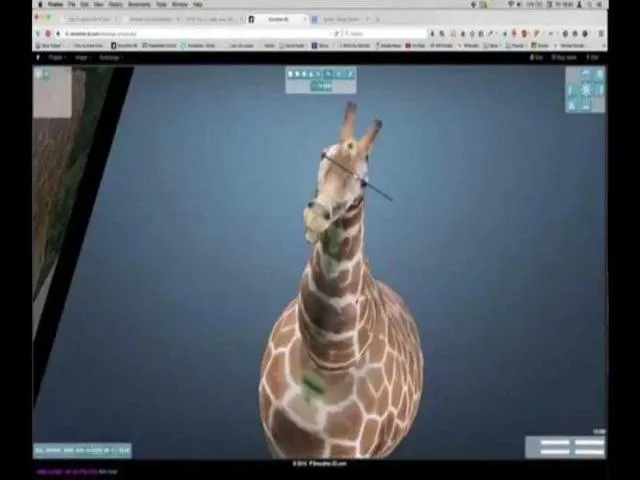Click the small icon at the thumbnail's top-left corner
640x480 pixels.
pos(40,74)
